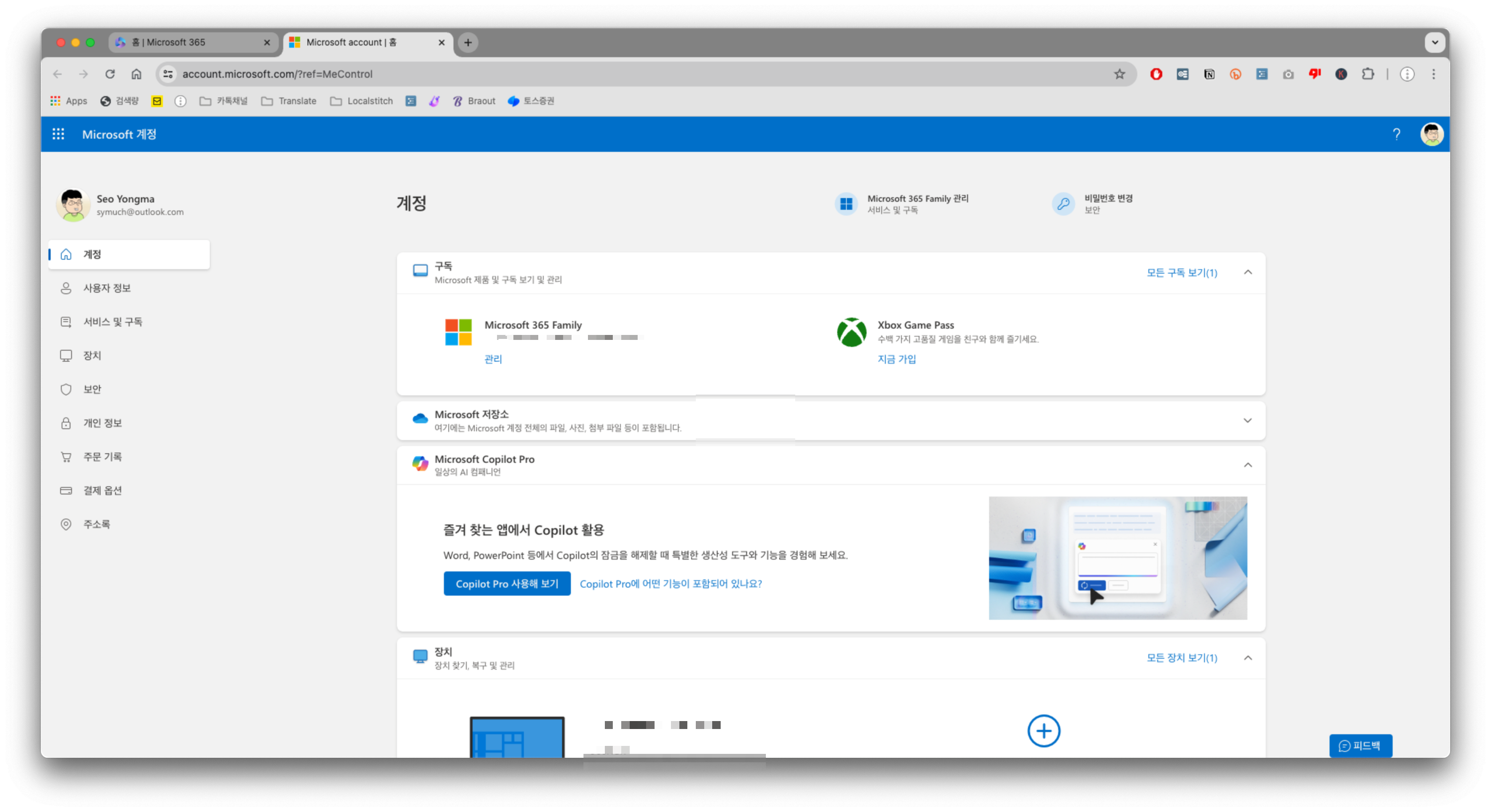Collapse the subscriptions (구독) section
Screen dimensions: 1491x812
click(1247, 272)
